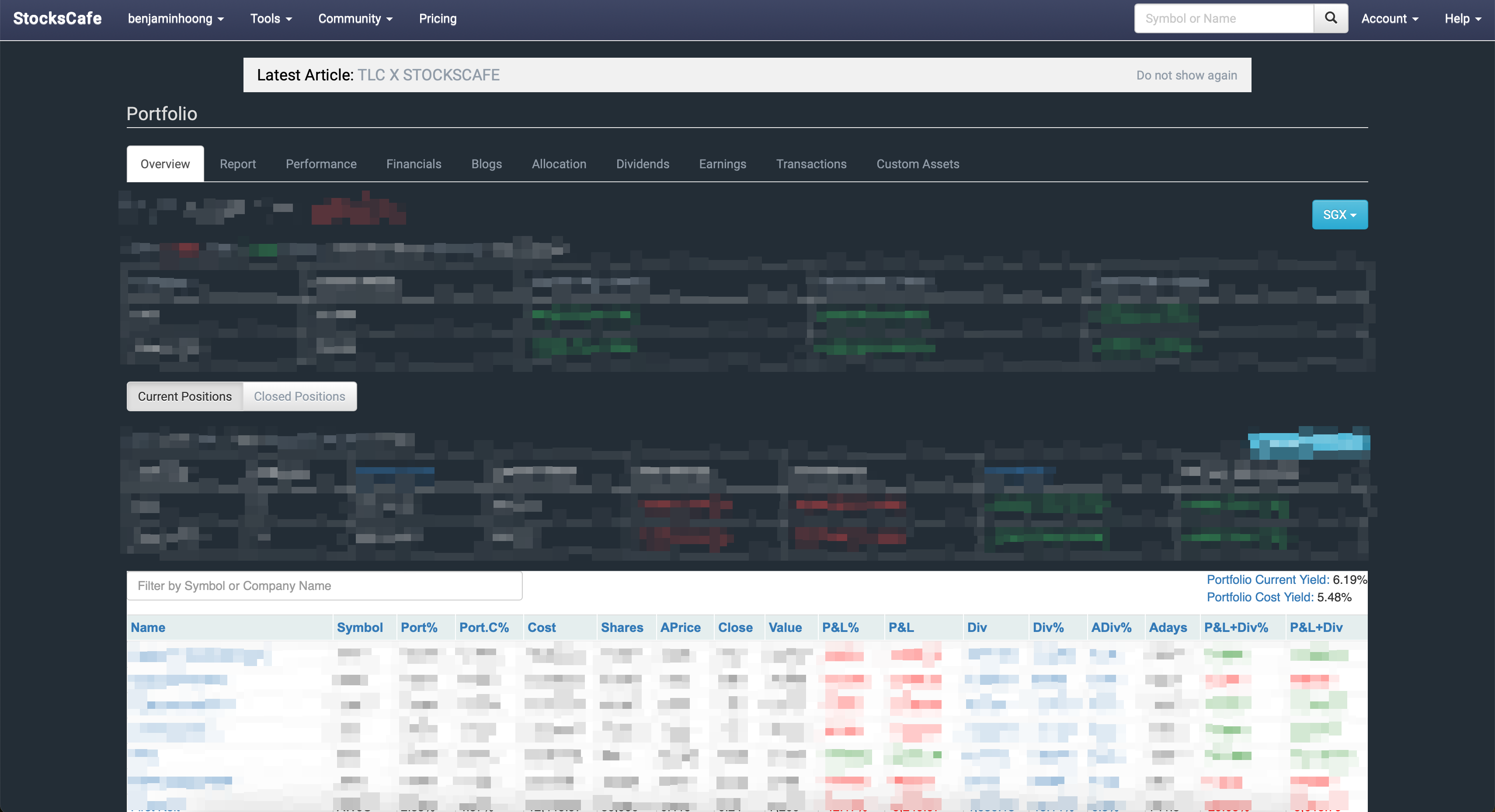The width and height of the screenshot is (1495, 812).
Task: Switch to the Performance tab
Action: [321, 164]
